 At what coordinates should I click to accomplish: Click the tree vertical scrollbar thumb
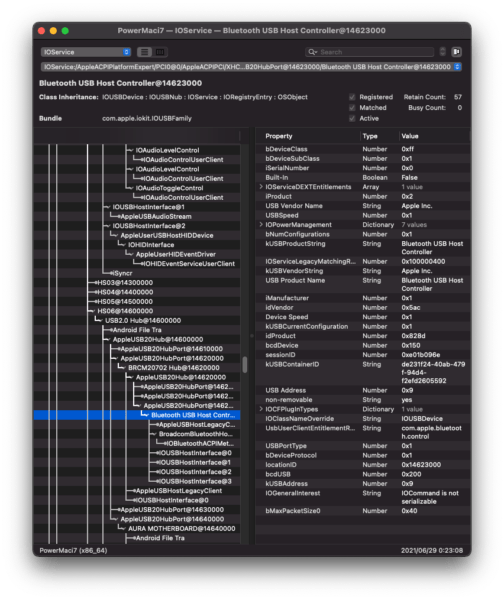coord(245,365)
